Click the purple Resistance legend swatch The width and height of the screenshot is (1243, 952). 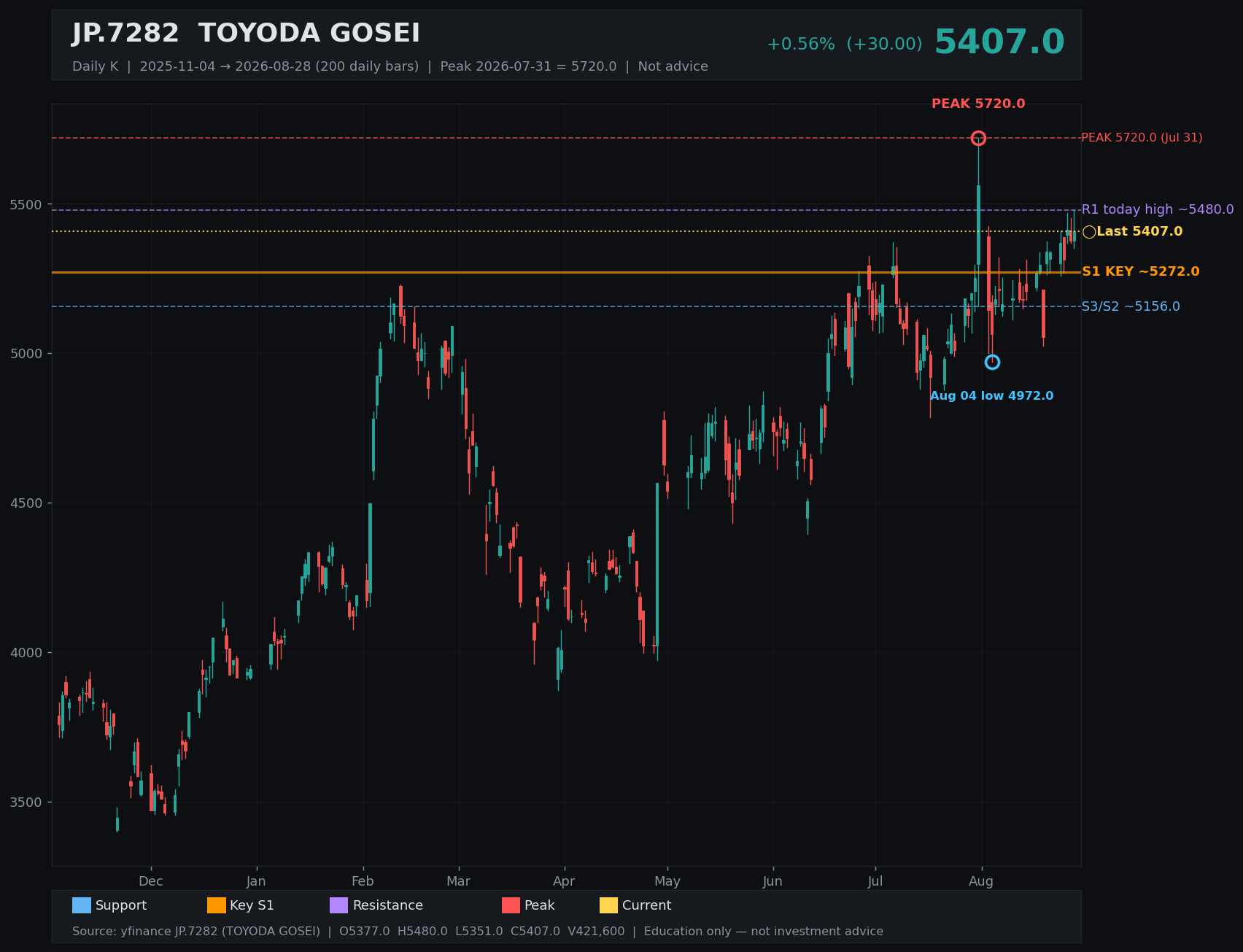coord(339,905)
